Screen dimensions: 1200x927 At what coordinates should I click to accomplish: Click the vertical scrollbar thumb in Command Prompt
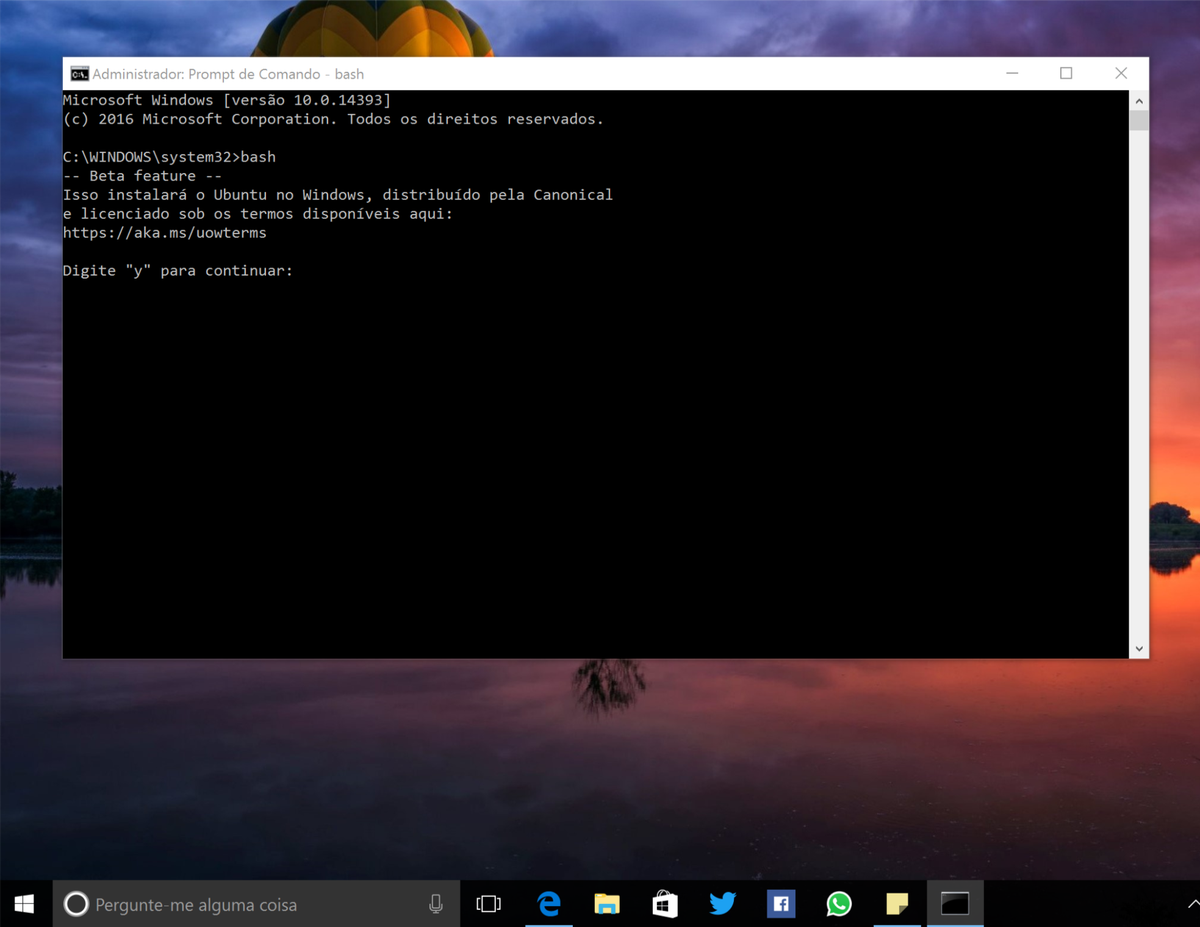click(x=1139, y=121)
